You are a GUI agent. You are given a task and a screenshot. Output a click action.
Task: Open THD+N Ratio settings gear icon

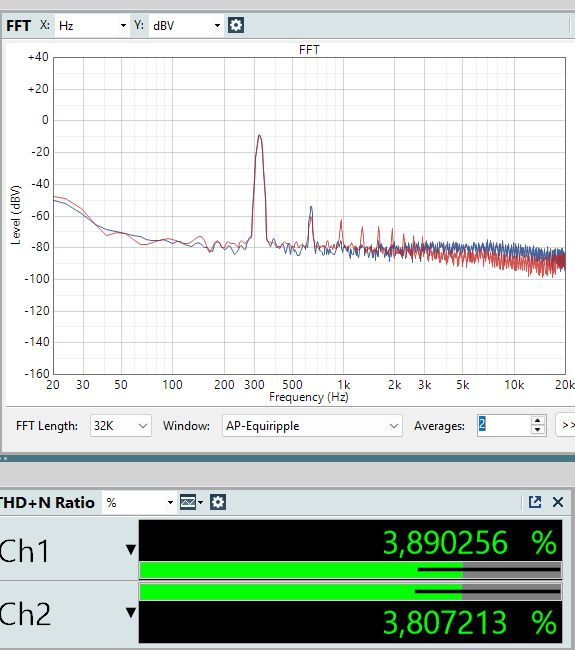coord(218,502)
